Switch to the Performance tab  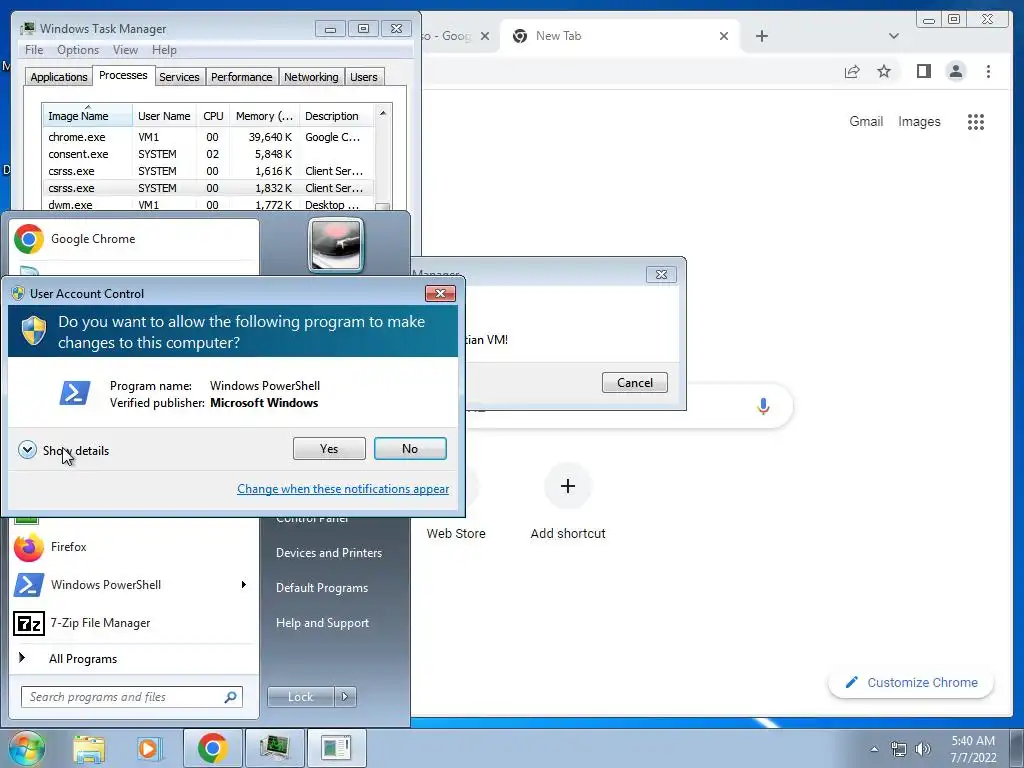tap(241, 77)
